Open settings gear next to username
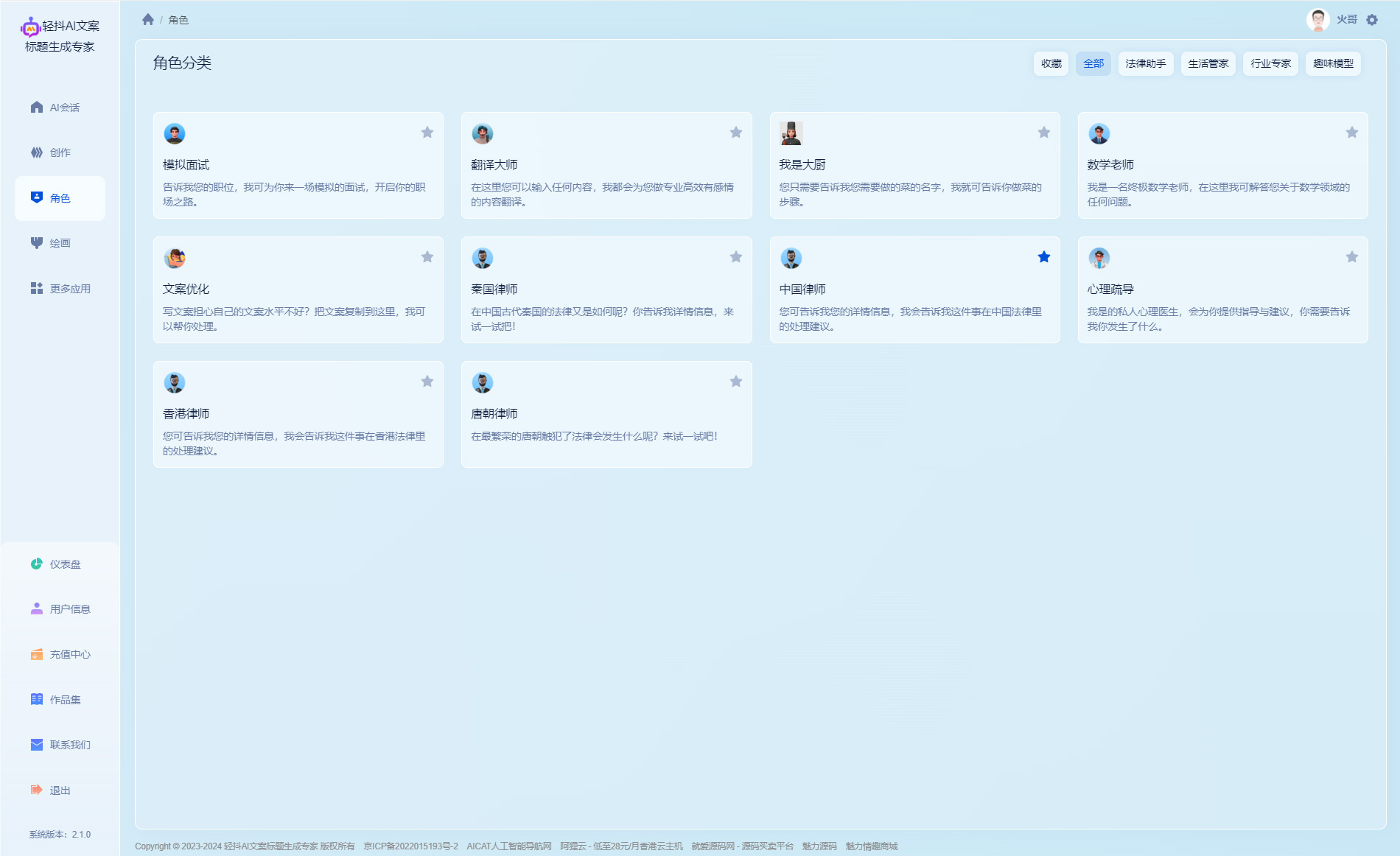 click(1372, 20)
